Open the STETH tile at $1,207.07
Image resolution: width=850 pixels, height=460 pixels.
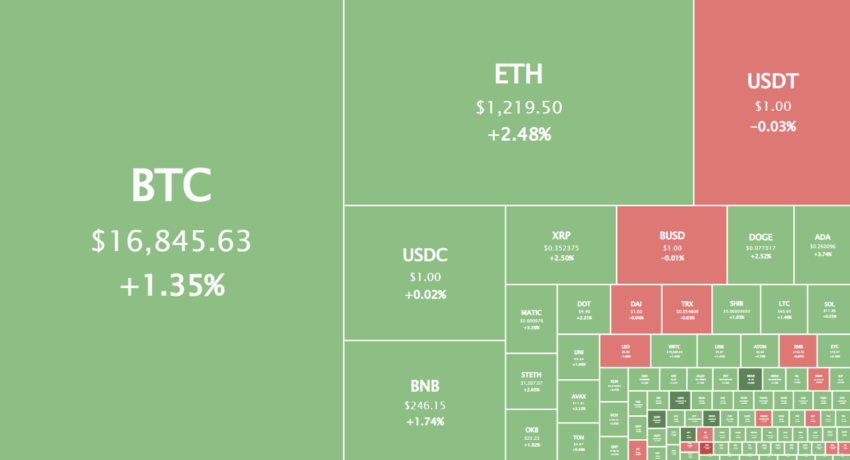point(531,381)
